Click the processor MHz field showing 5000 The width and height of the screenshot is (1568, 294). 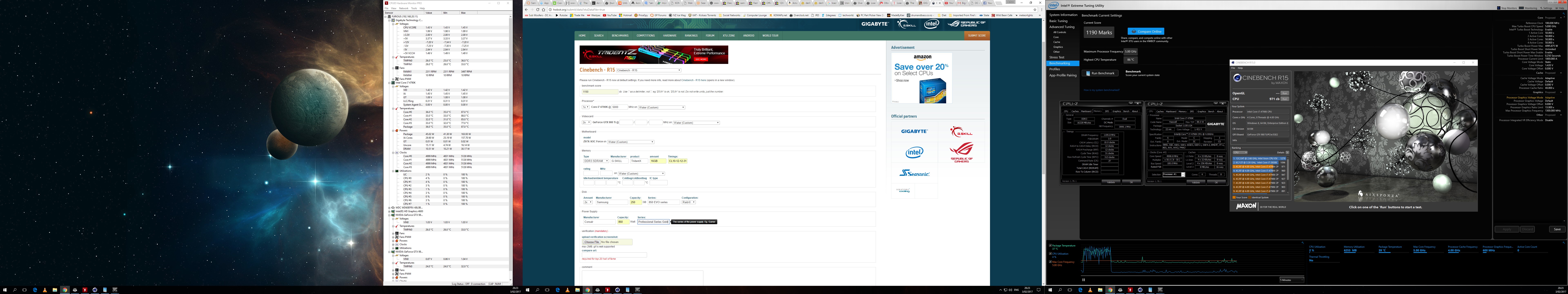(x=620, y=107)
